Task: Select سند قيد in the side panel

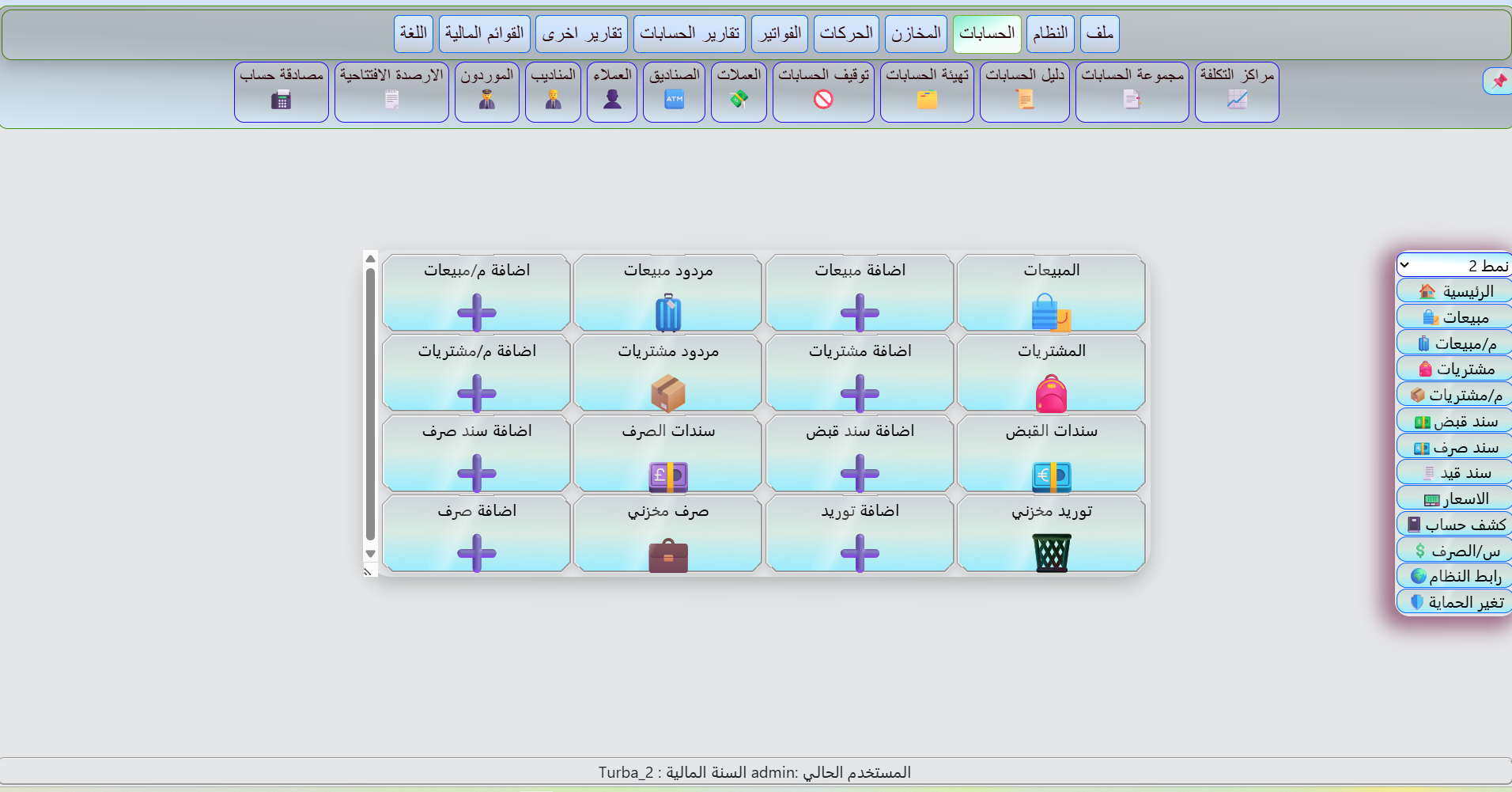Action: [x=1454, y=473]
